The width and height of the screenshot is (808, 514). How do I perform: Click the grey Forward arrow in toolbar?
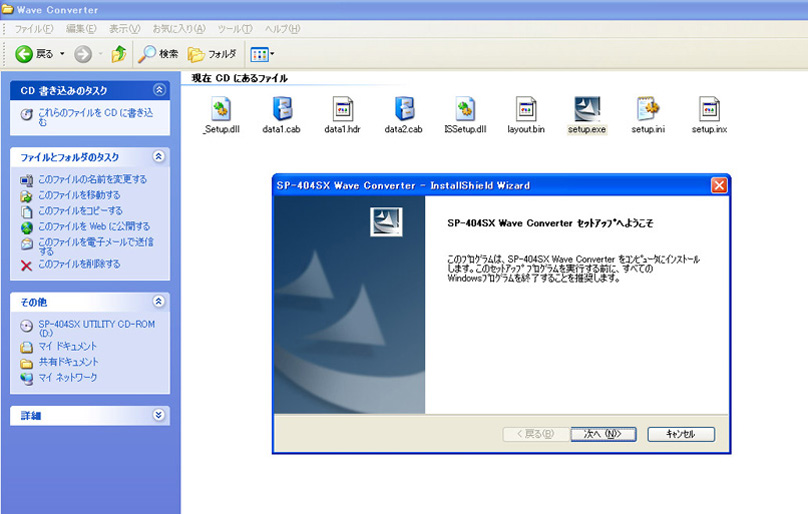click(82, 54)
